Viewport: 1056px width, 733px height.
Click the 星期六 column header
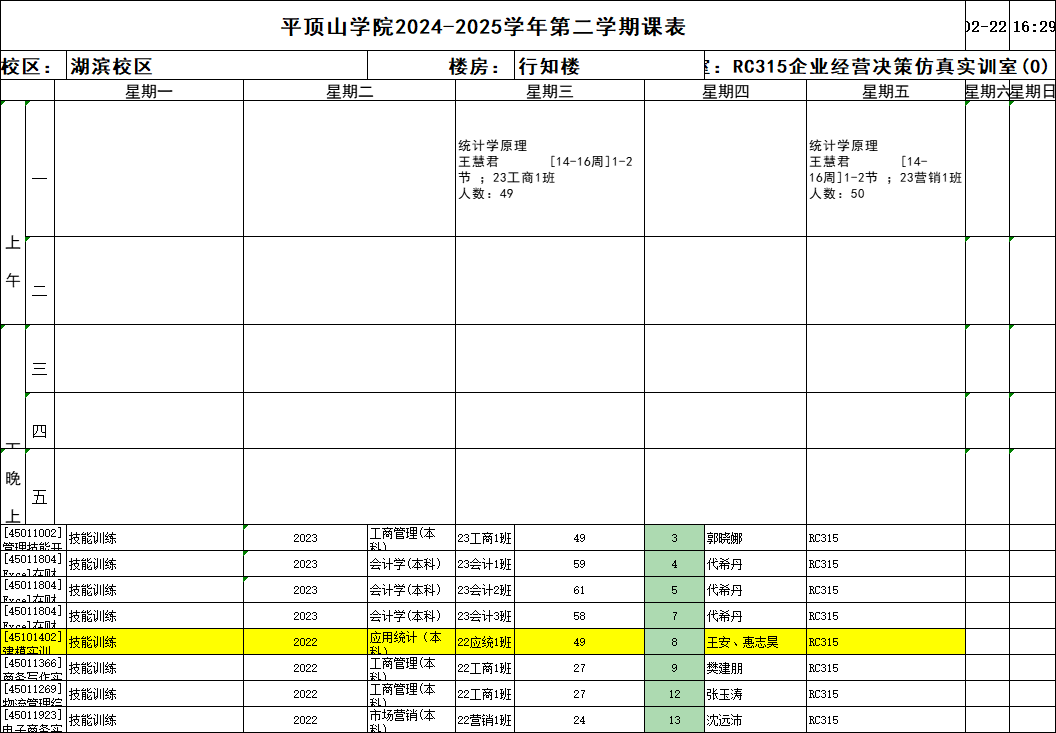coord(987,91)
